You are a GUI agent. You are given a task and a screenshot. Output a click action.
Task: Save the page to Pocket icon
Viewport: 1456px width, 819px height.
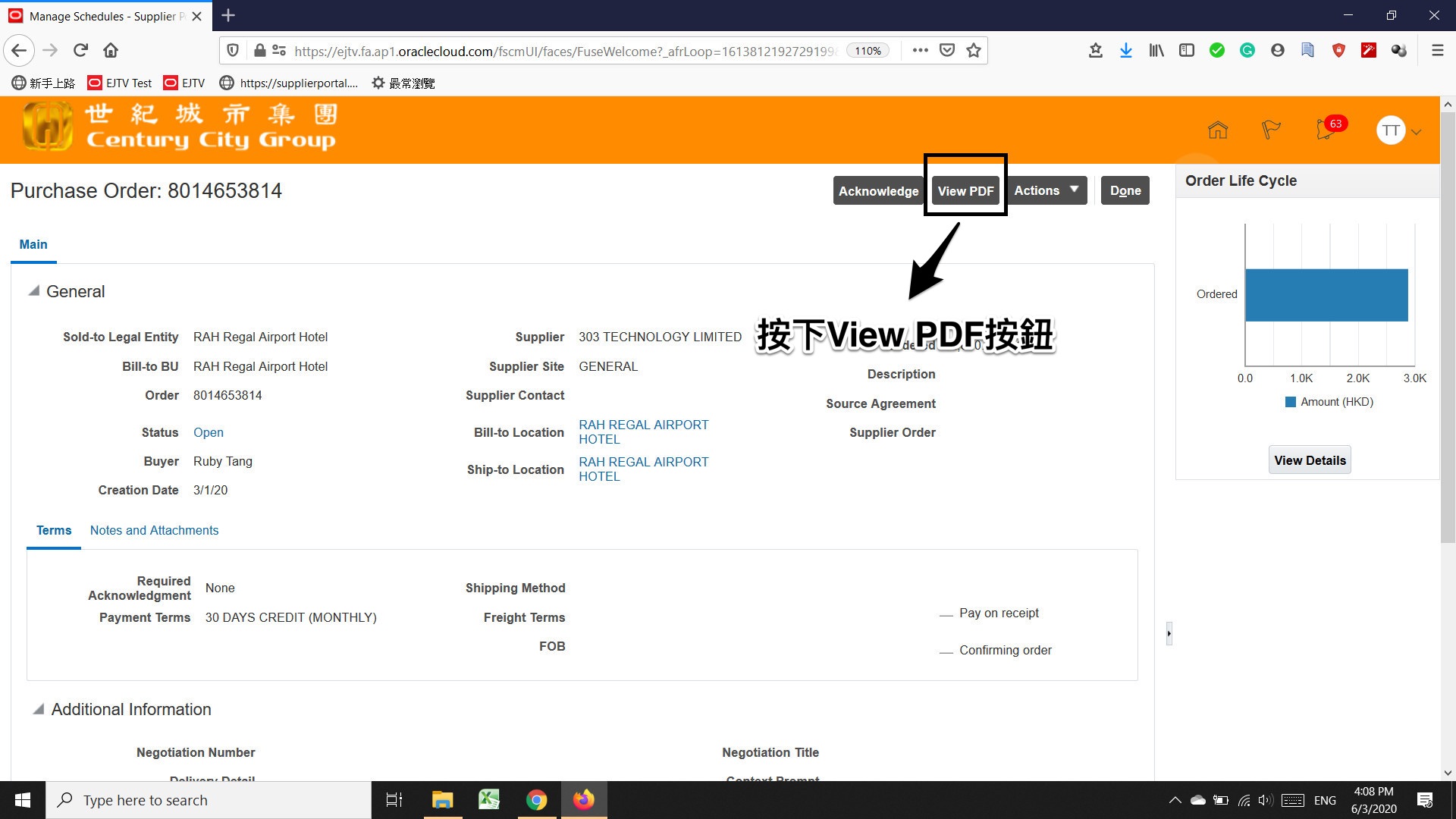click(x=947, y=51)
